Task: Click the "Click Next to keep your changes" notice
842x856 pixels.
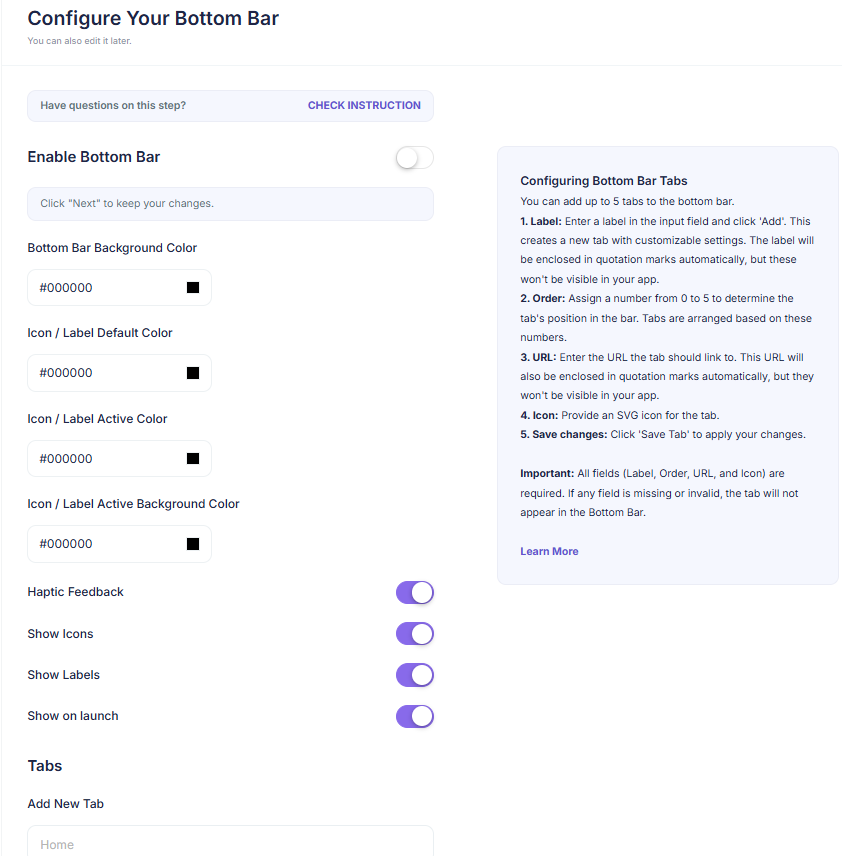Action: click(x=230, y=203)
